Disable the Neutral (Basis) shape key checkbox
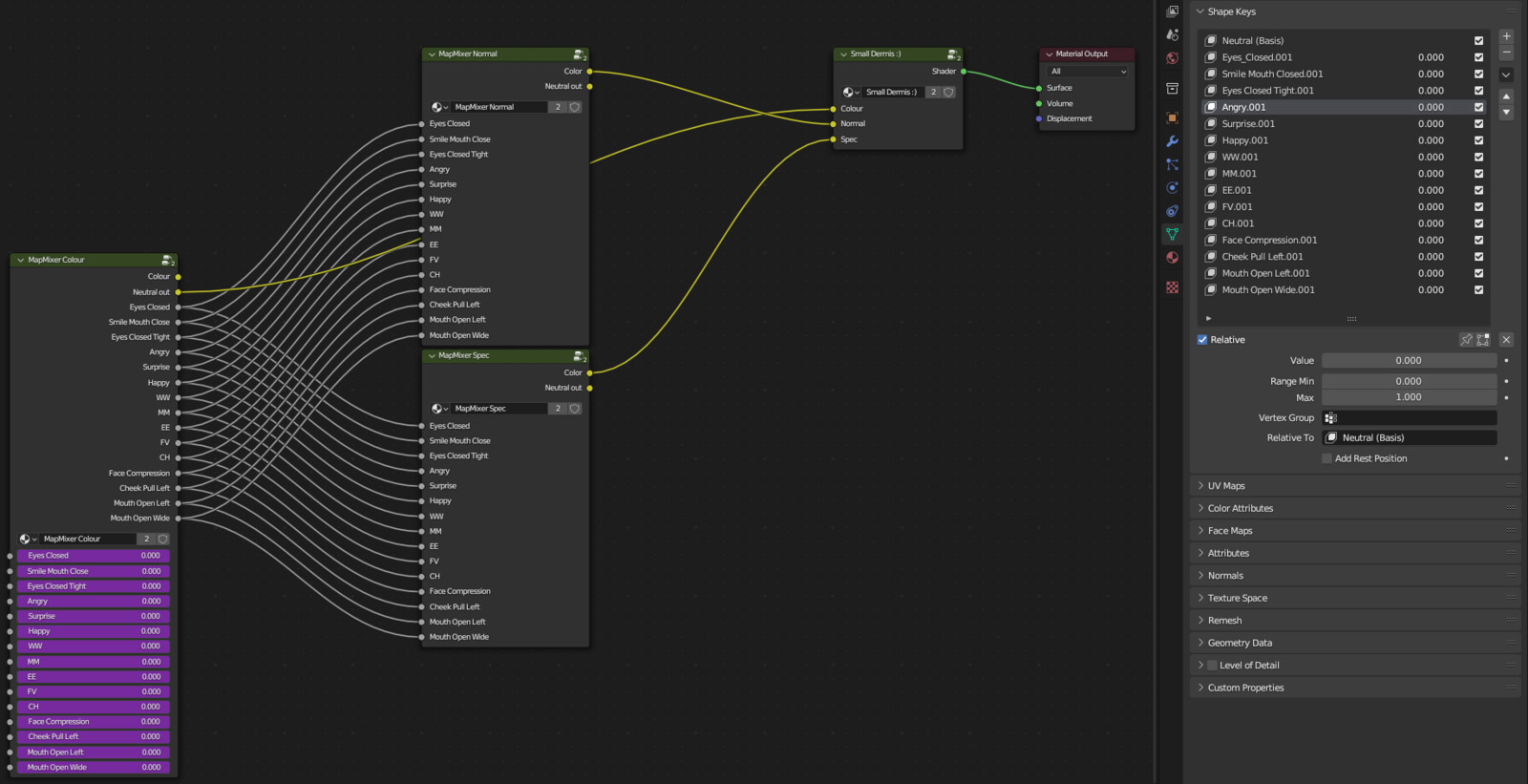The image size is (1528, 784). [x=1478, y=41]
